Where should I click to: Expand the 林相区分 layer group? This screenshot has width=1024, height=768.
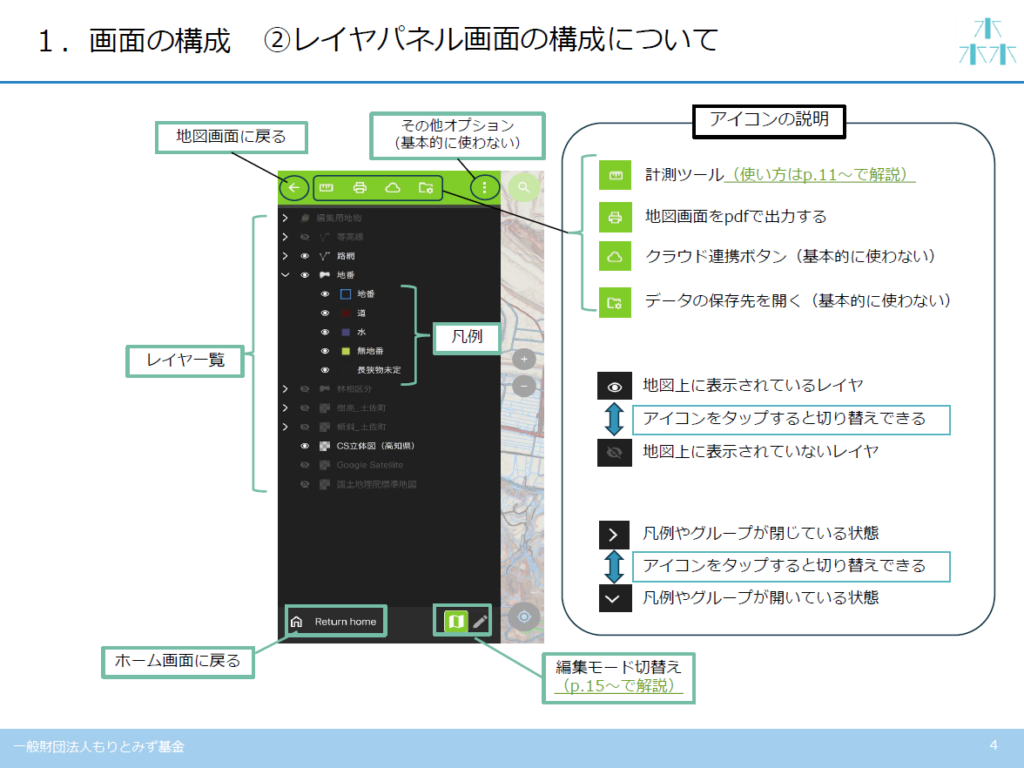285,388
